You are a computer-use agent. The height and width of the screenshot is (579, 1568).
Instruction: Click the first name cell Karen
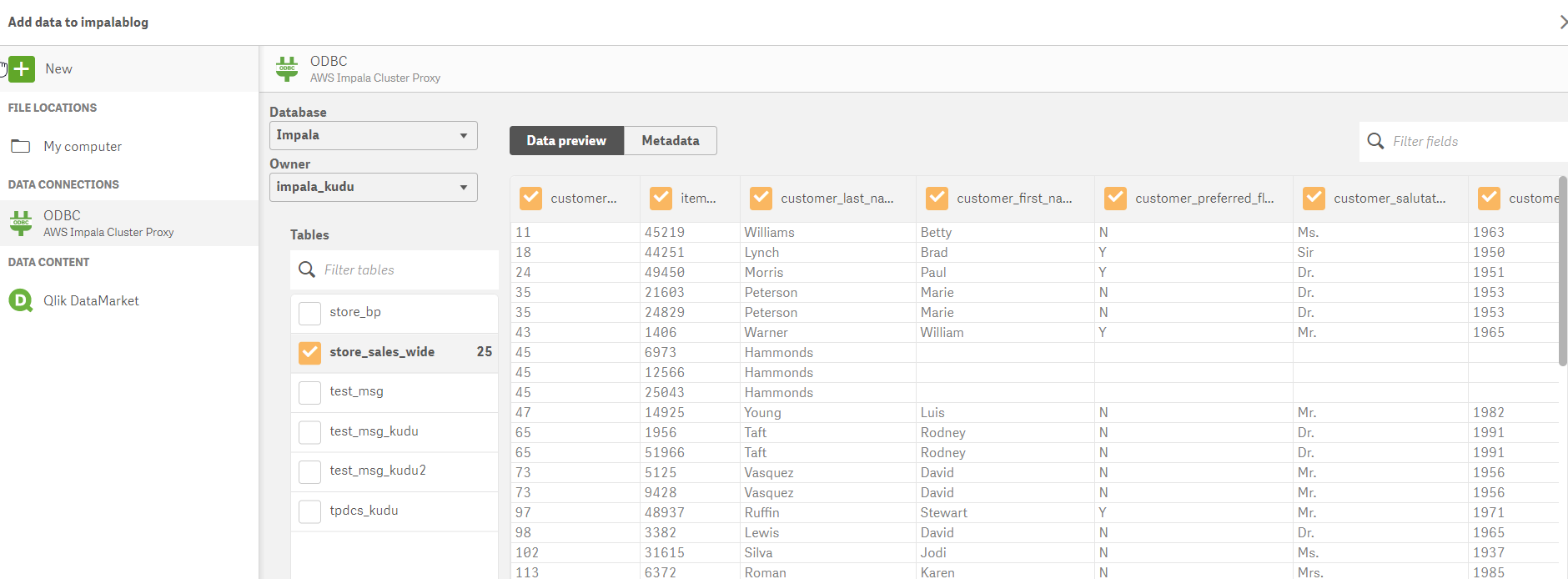[937, 572]
